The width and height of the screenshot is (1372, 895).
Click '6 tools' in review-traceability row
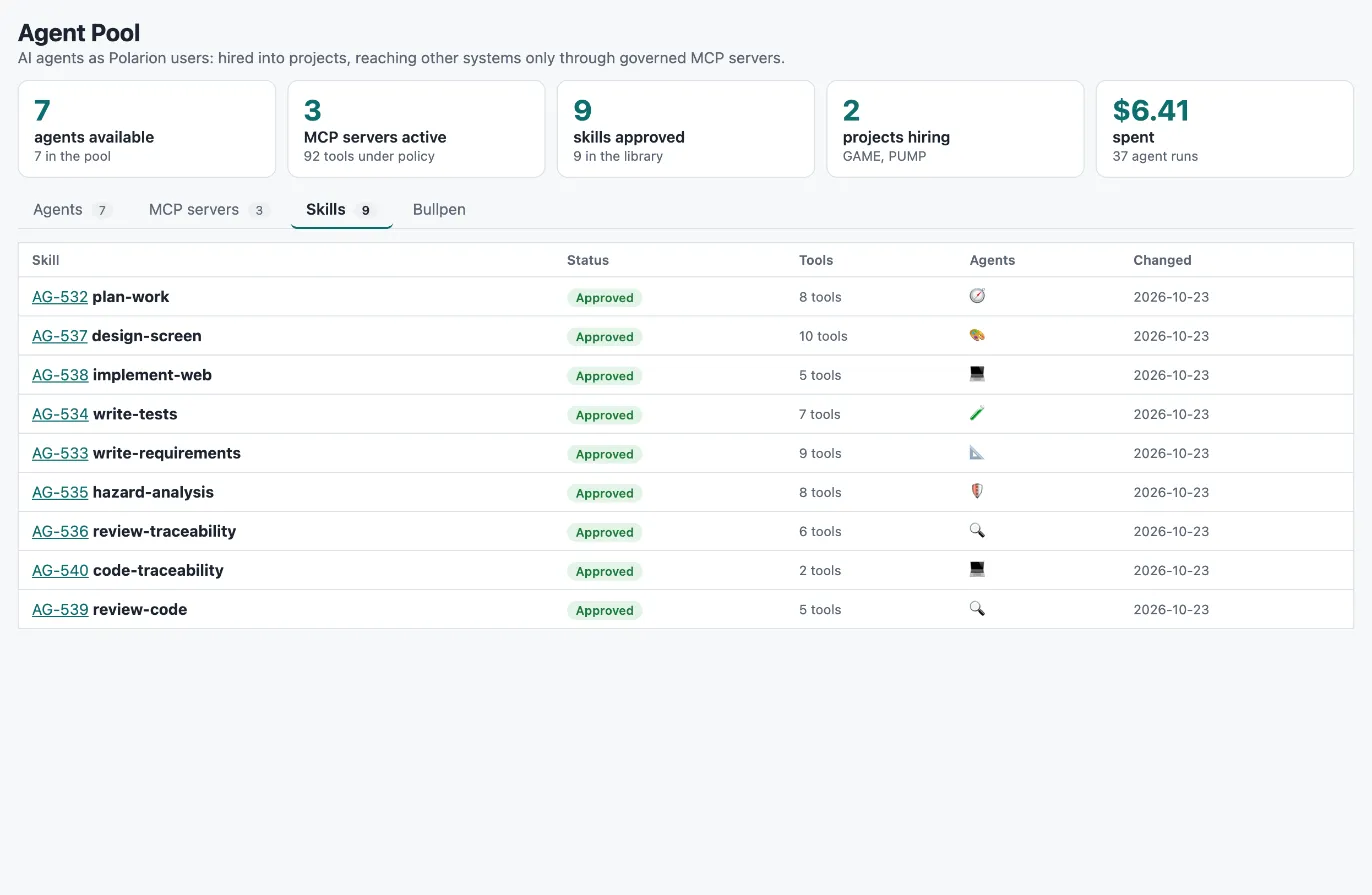[820, 531]
